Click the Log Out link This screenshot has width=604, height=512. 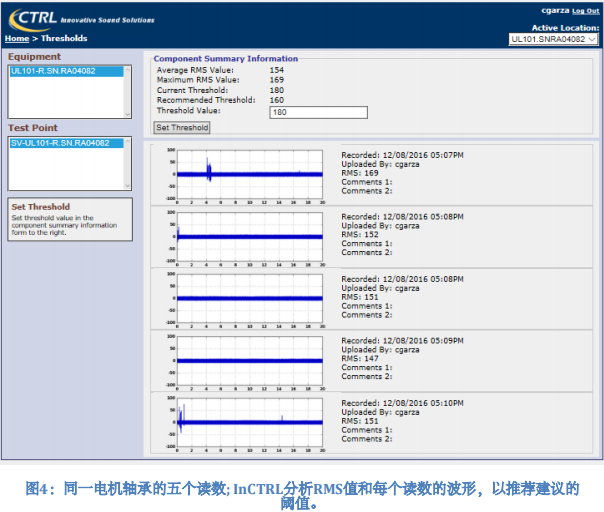click(x=586, y=11)
